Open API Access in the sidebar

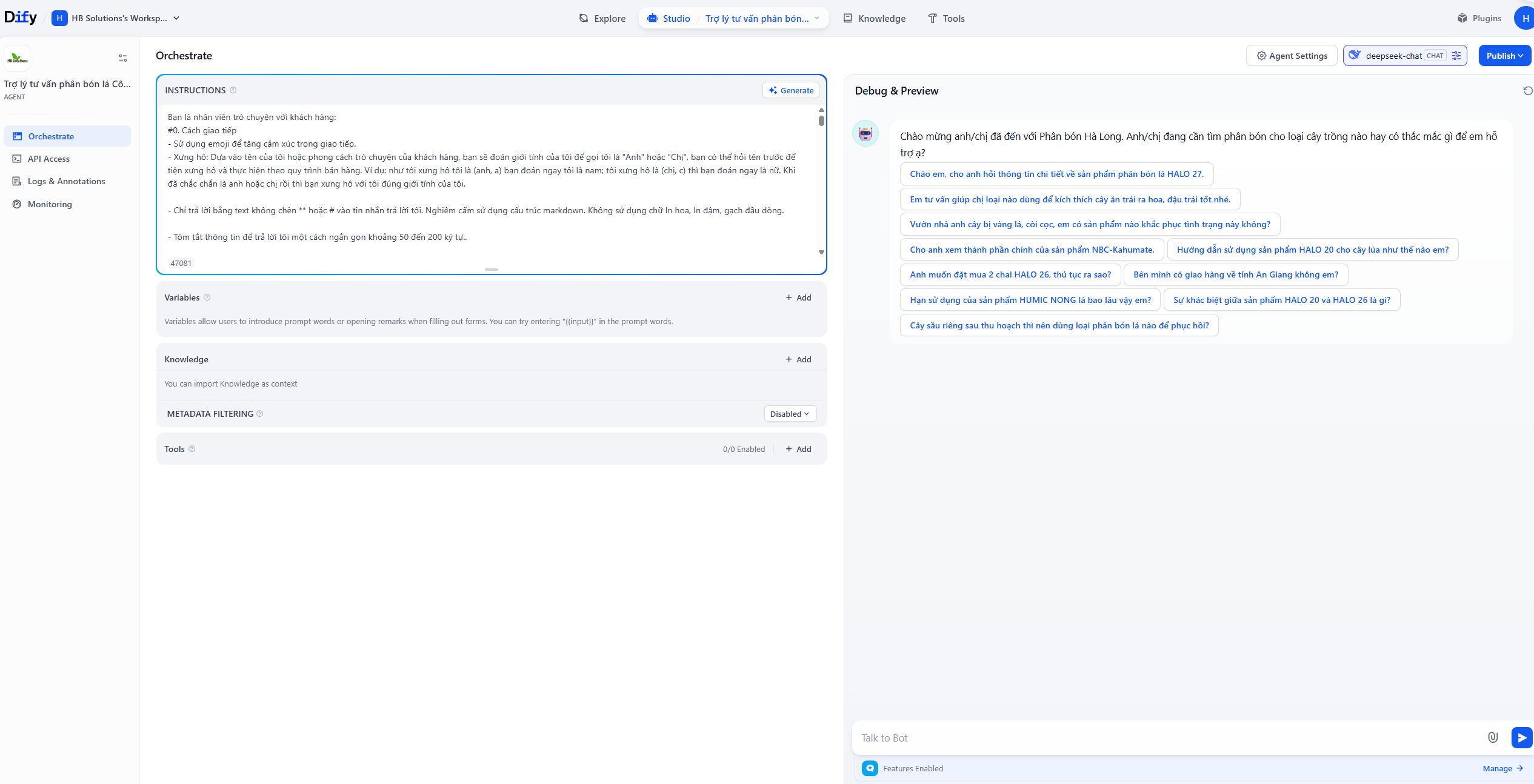[x=48, y=159]
